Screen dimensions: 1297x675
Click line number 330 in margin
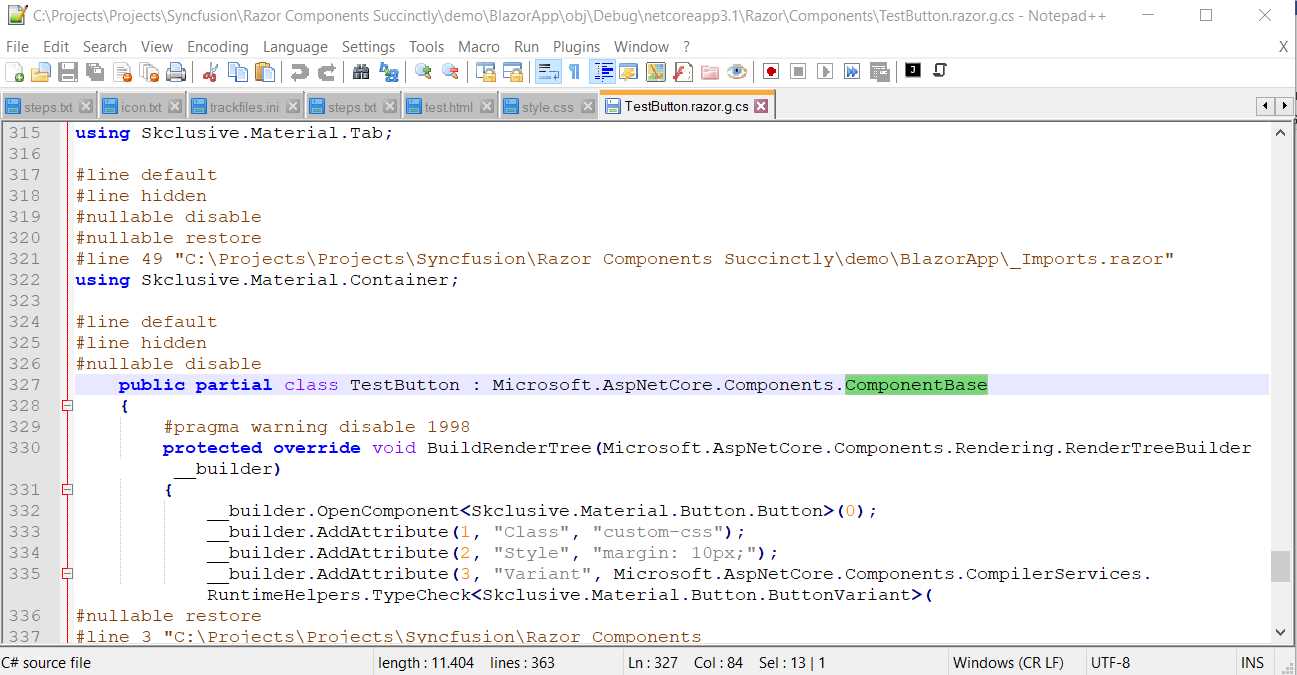click(24, 448)
